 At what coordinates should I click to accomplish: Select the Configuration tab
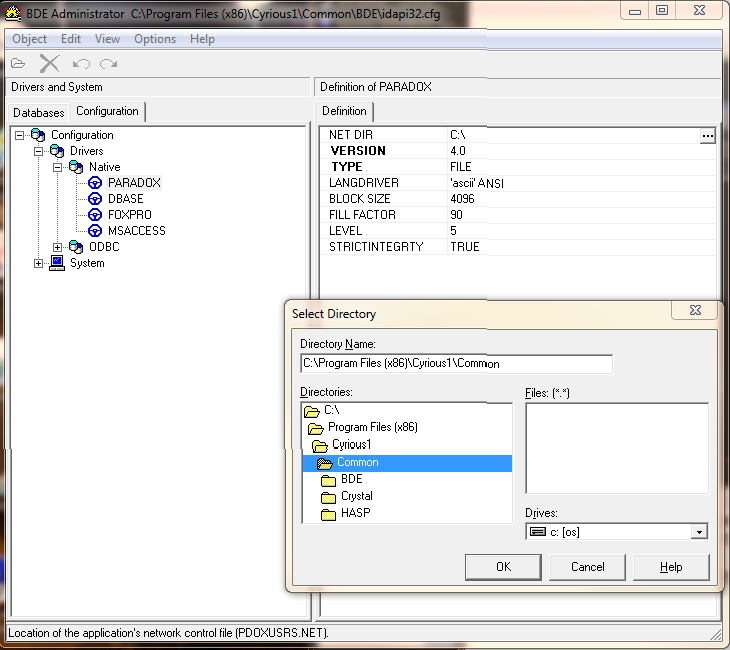click(x=107, y=111)
